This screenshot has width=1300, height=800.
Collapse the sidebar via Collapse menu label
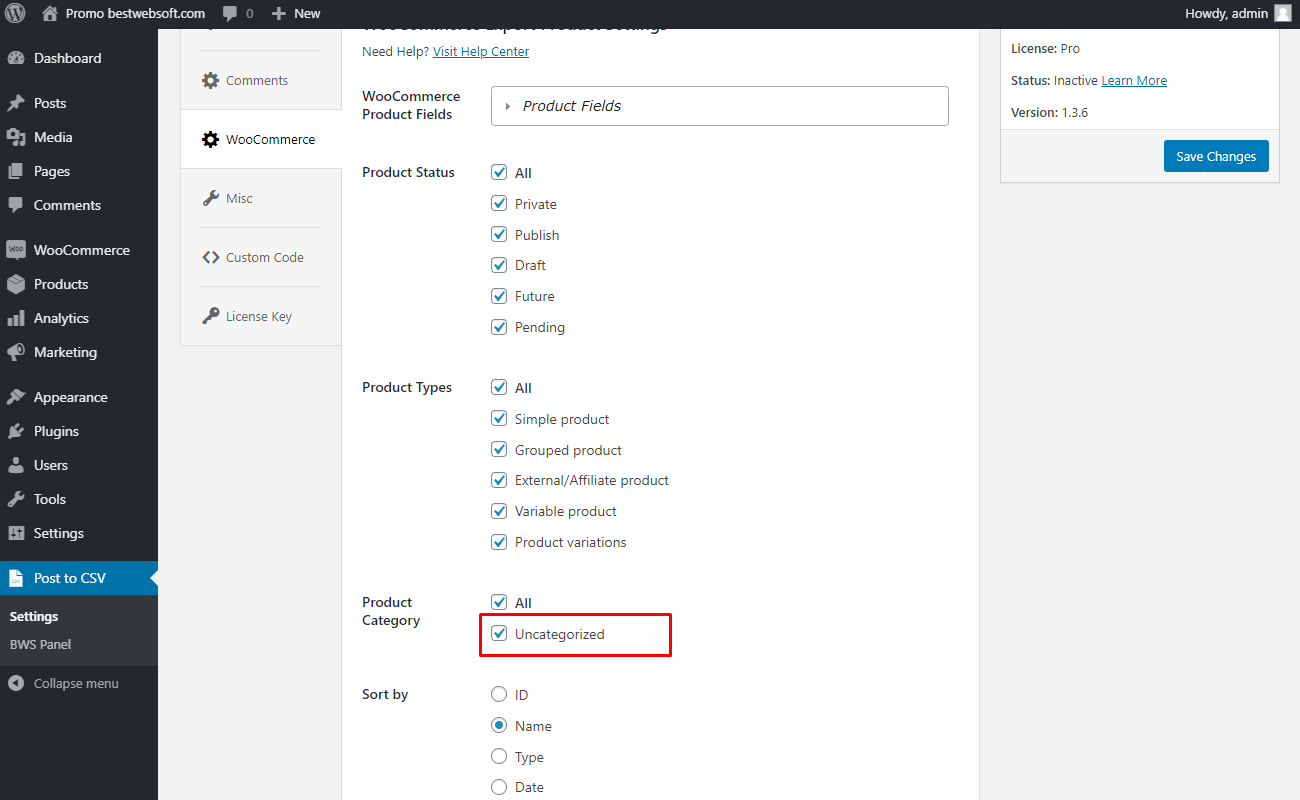point(76,684)
